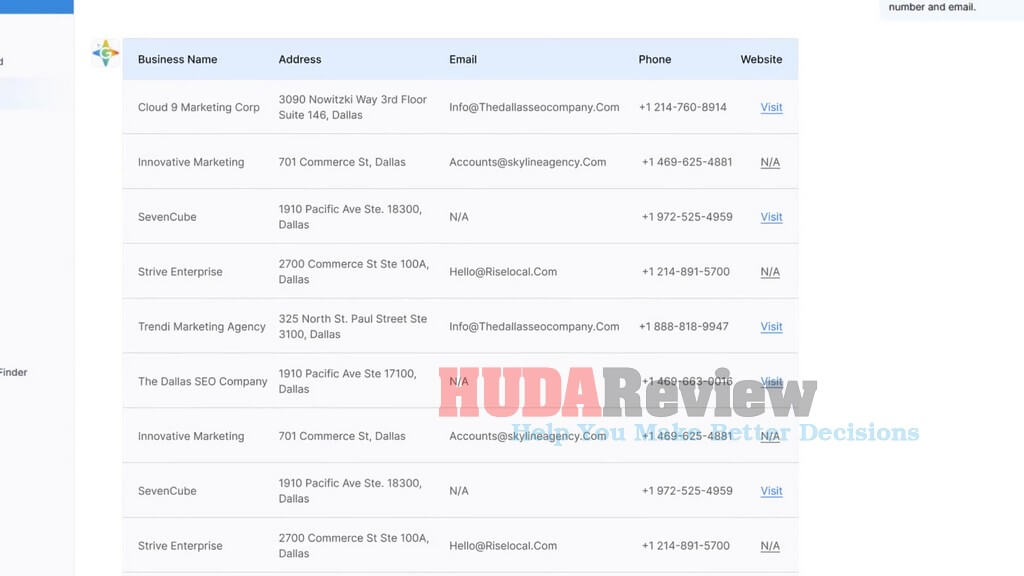Click the Phone column header
The image size is (1024, 576).
tap(655, 59)
